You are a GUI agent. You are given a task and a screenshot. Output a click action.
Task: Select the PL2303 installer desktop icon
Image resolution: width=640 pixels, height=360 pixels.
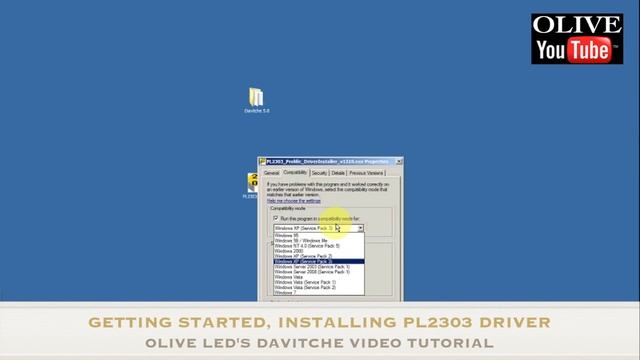pyautogui.click(x=251, y=186)
